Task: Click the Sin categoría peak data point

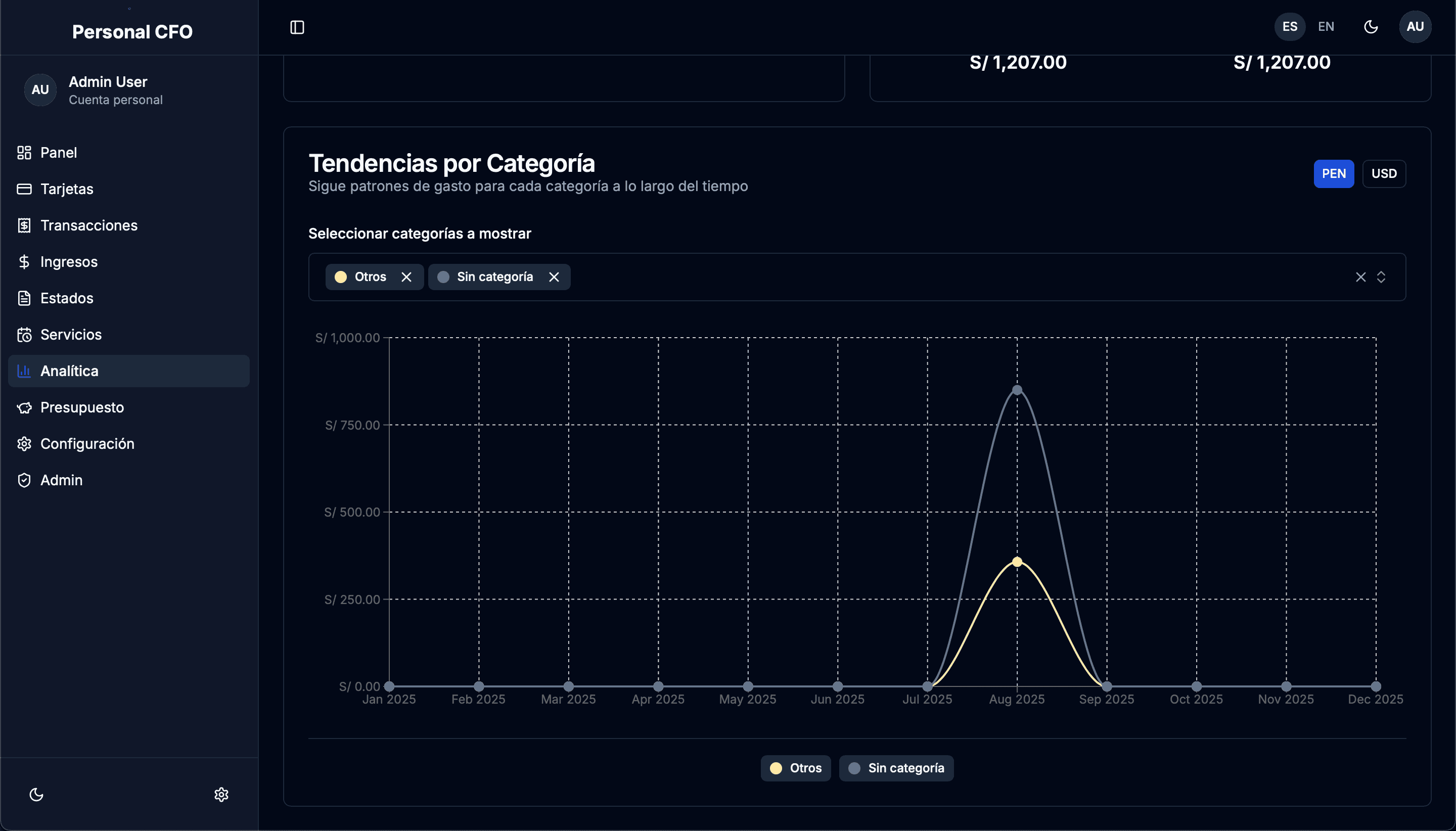Action: (1017, 390)
